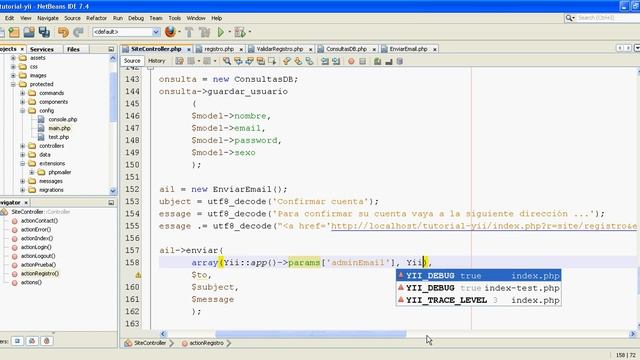Open the Run Project dropdown arrow

click(x=229, y=32)
